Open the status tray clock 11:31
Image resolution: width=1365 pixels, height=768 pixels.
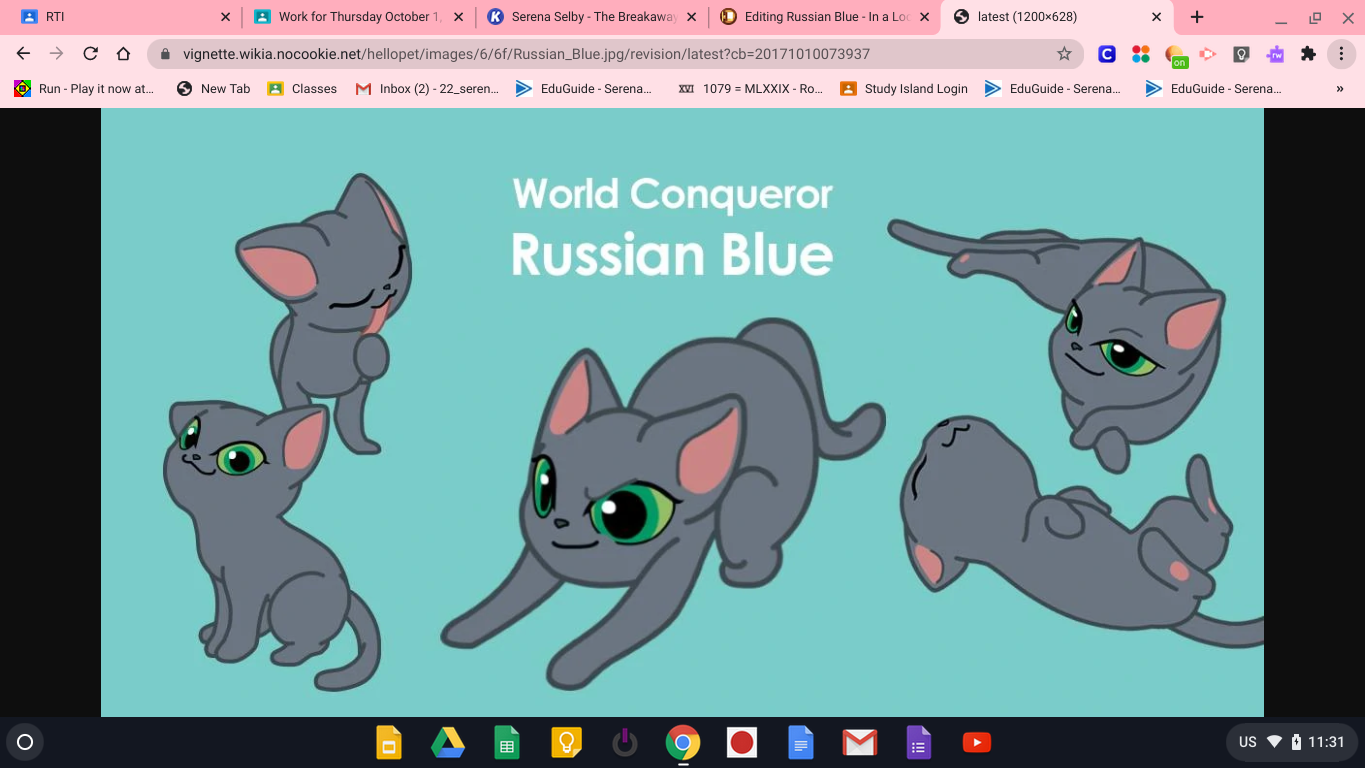coord(1326,742)
